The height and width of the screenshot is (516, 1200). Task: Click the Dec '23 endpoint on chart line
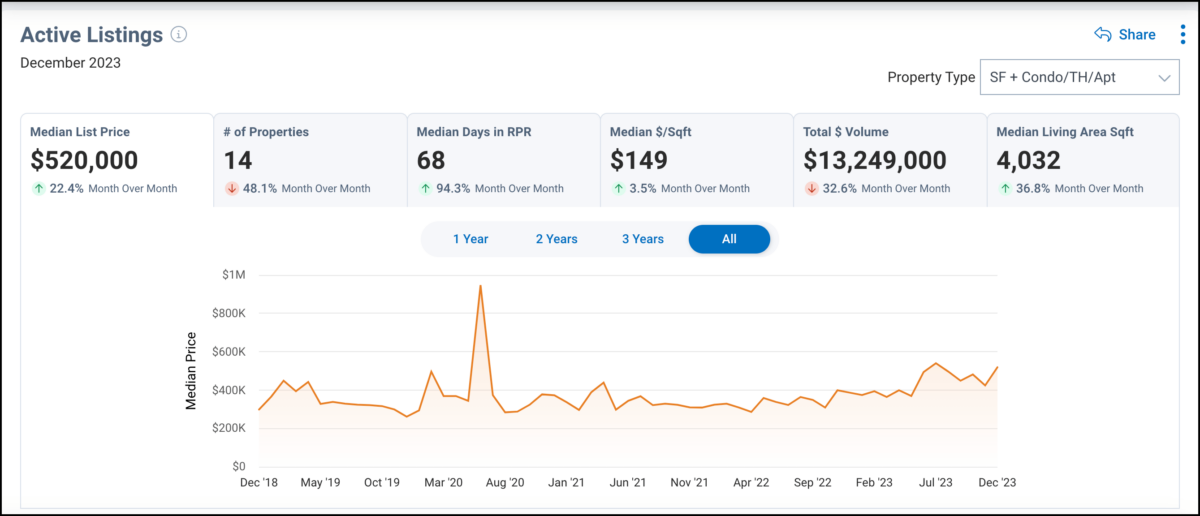click(x=997, y=367)
